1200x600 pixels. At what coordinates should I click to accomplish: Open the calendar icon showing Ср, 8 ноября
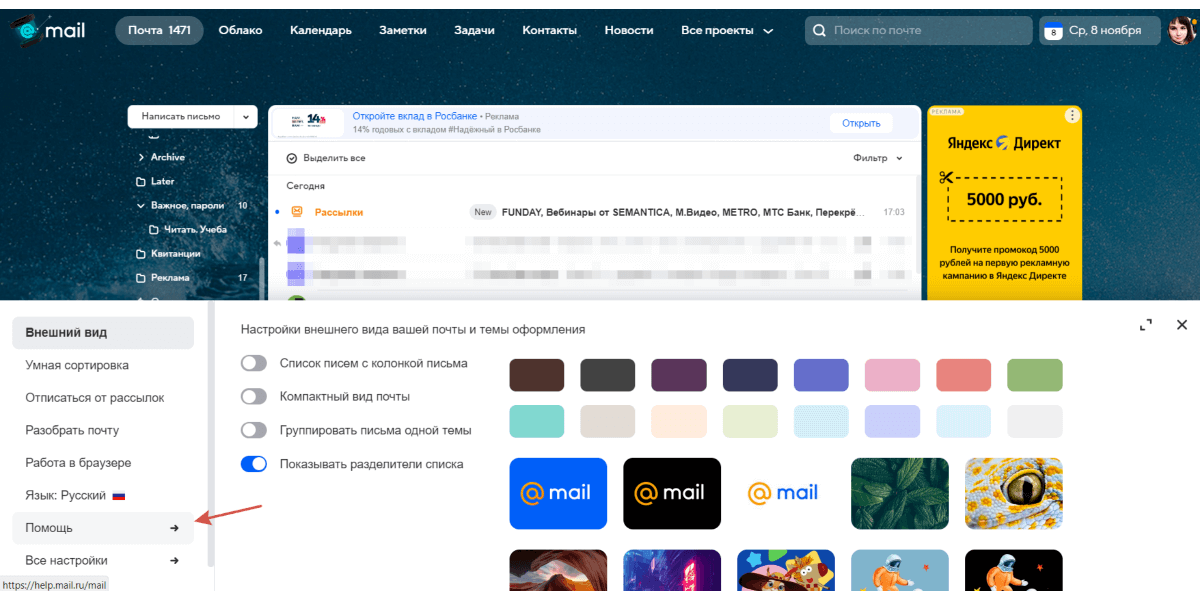pos(1052,31)
